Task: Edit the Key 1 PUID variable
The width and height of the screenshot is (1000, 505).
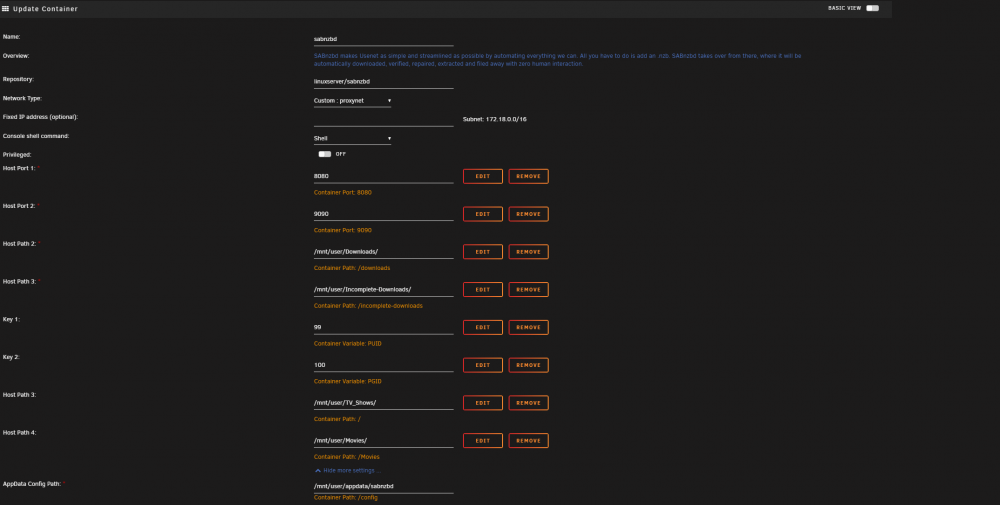Action: tap(483, 327)
